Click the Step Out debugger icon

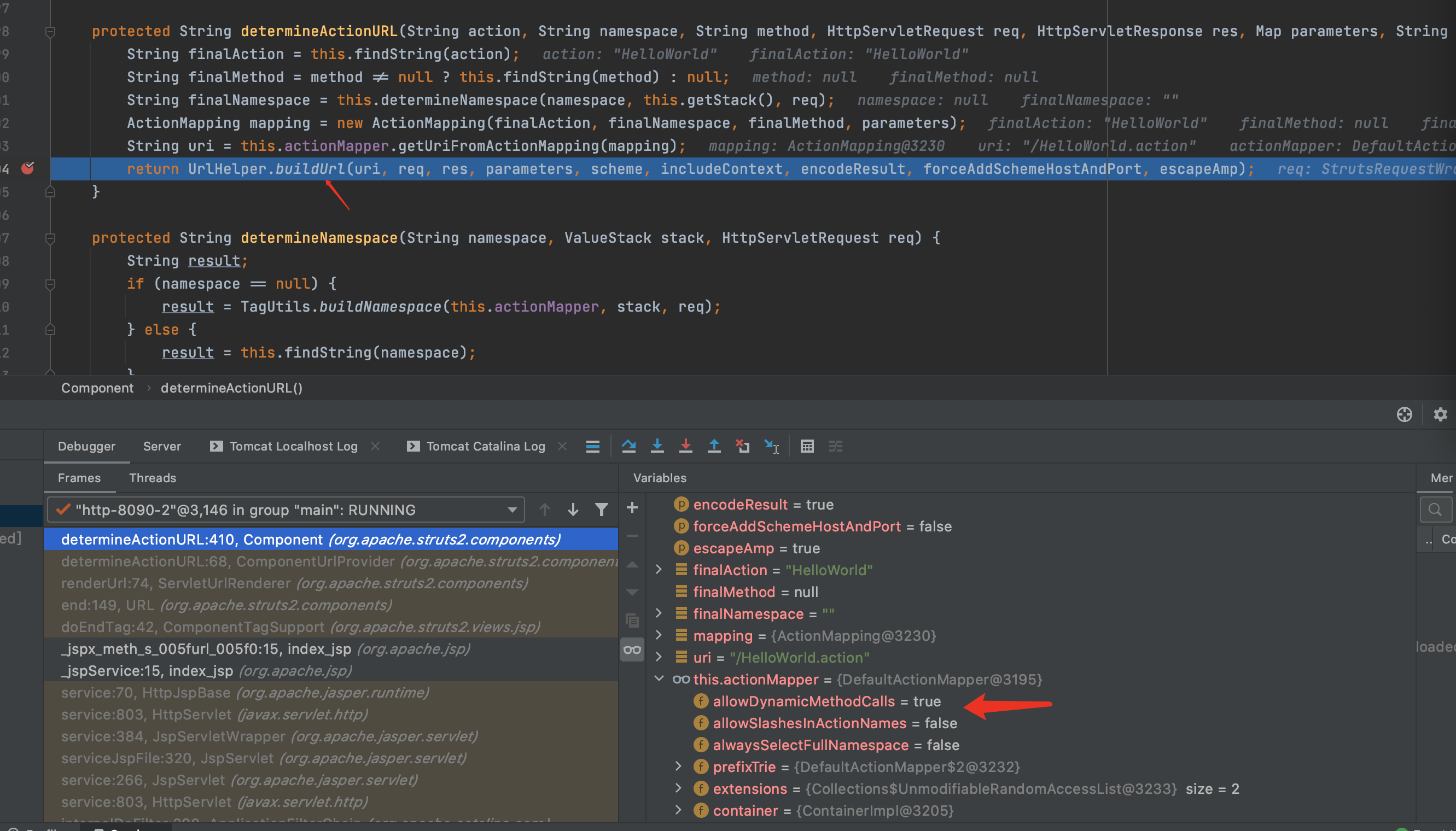pos(714,446)
